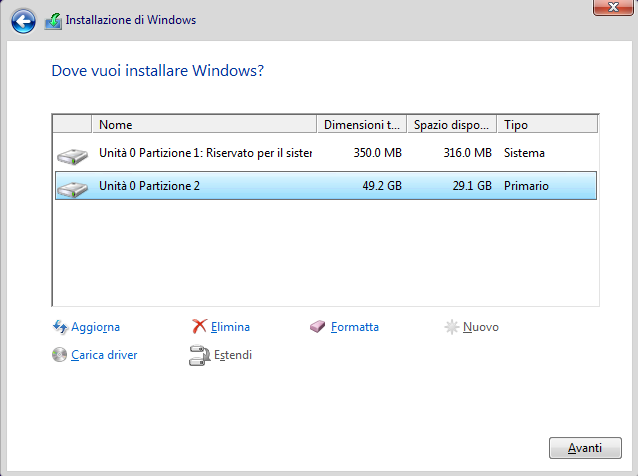Sort by the Nome column header
The width and height of the screenshot is (638, 476).
click(x=204, y=124)
